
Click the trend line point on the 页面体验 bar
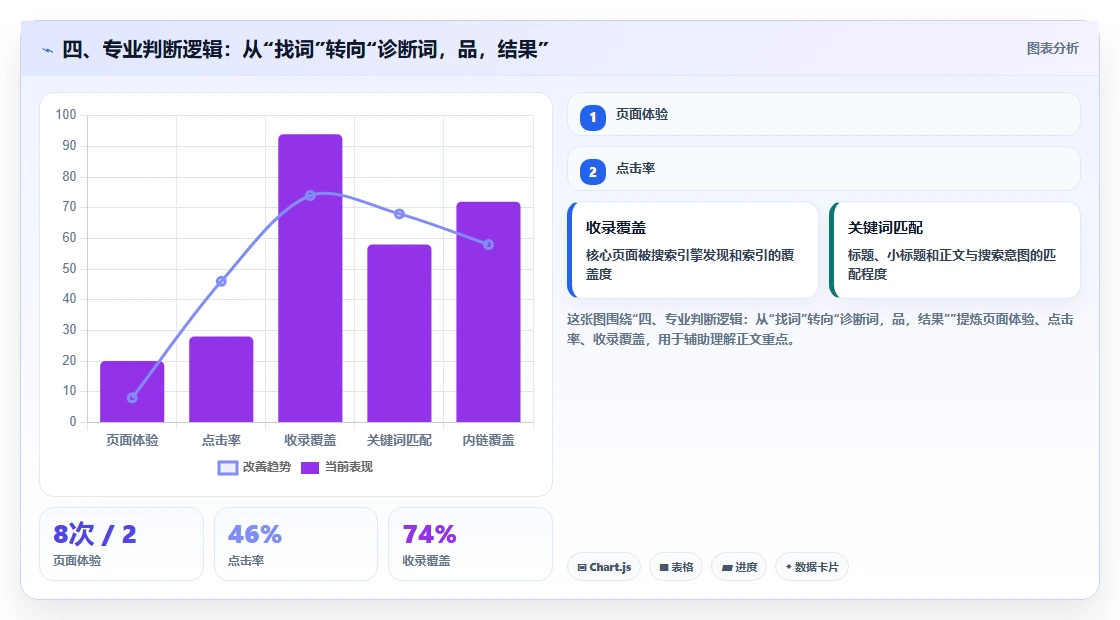click(x=132, y=398)
